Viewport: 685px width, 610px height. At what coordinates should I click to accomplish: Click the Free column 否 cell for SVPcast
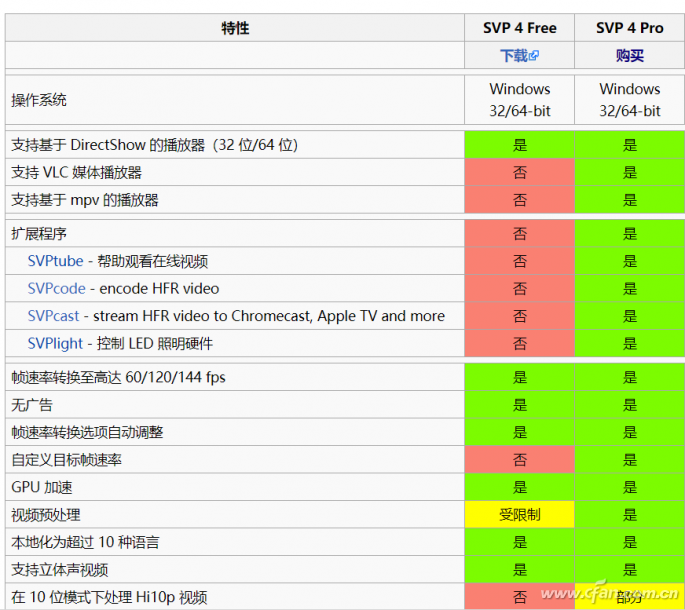tap(519, 316)
